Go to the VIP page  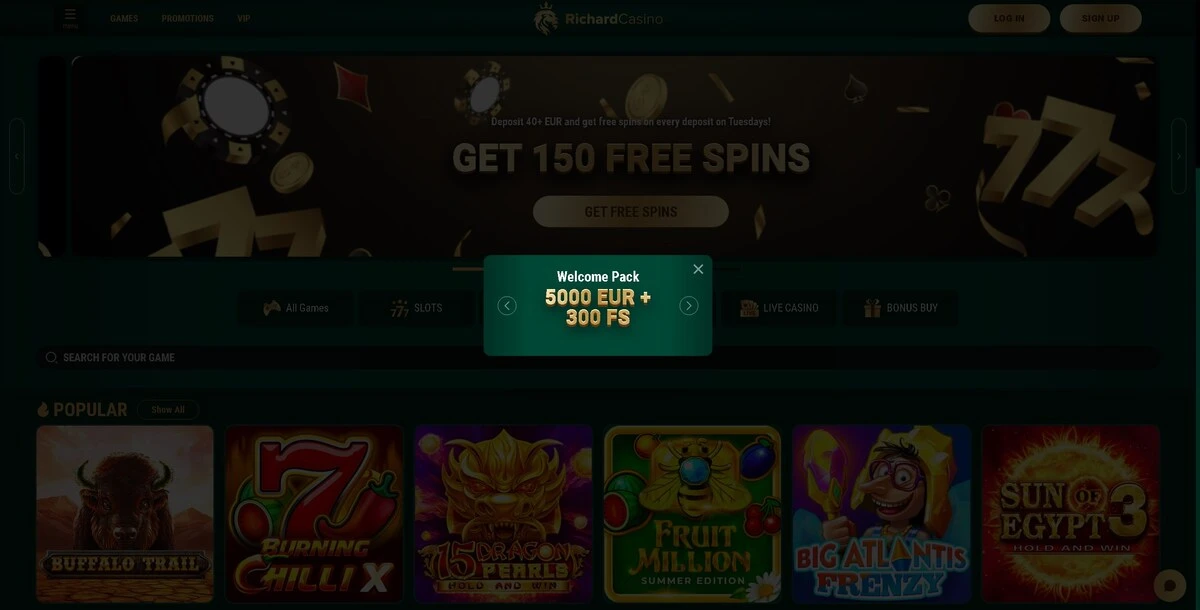(x=244, y=19)
